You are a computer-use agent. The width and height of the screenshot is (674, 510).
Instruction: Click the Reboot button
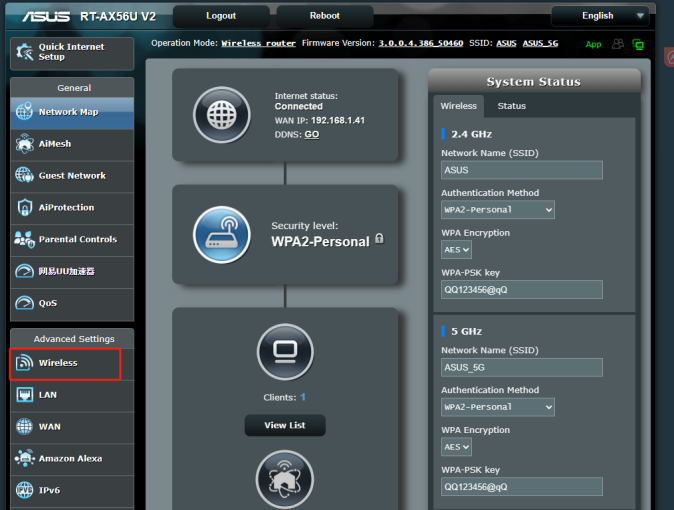pos(325,16)
